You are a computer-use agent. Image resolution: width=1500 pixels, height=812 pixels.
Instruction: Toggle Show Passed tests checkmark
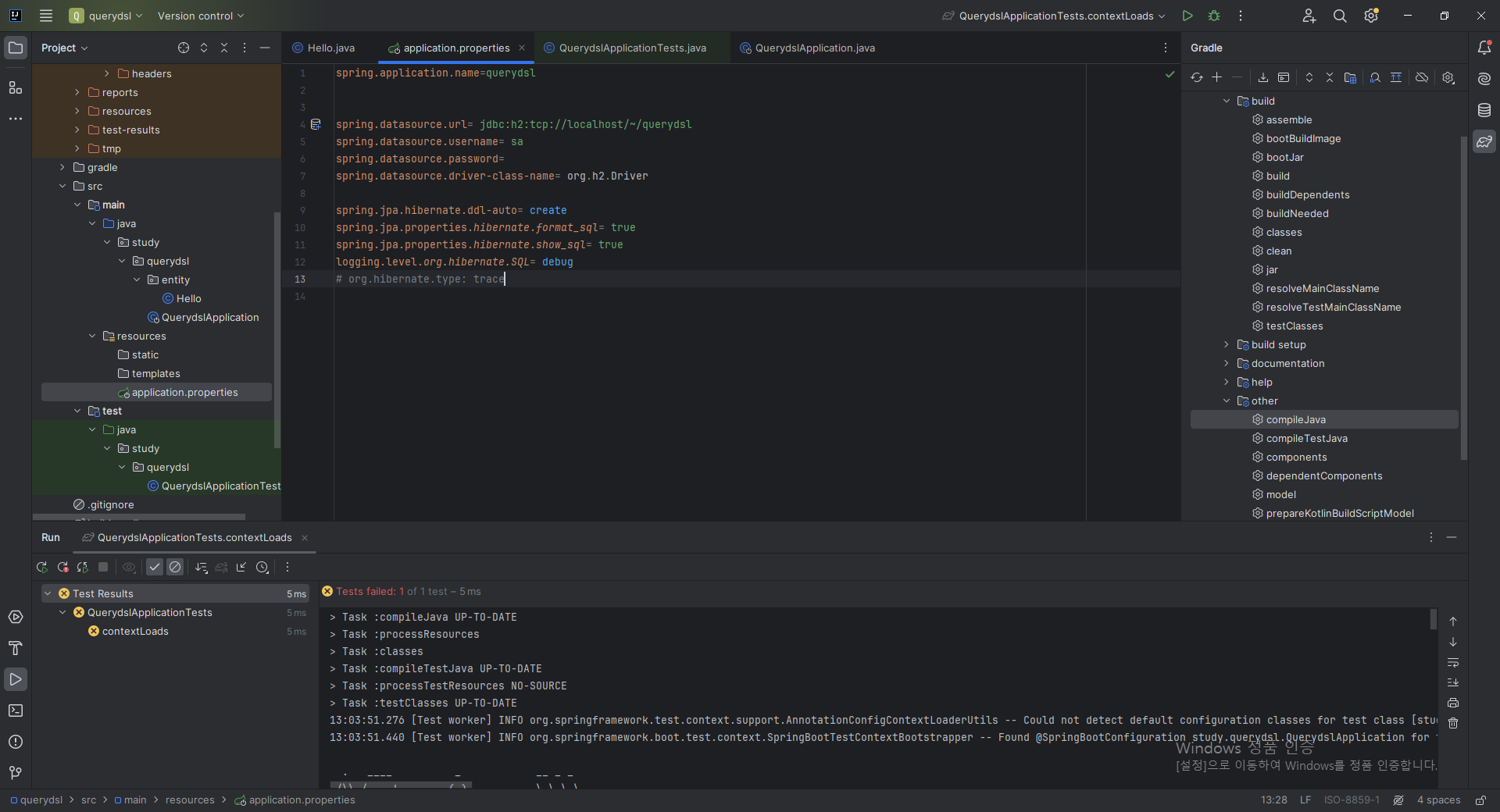(155, 568)
